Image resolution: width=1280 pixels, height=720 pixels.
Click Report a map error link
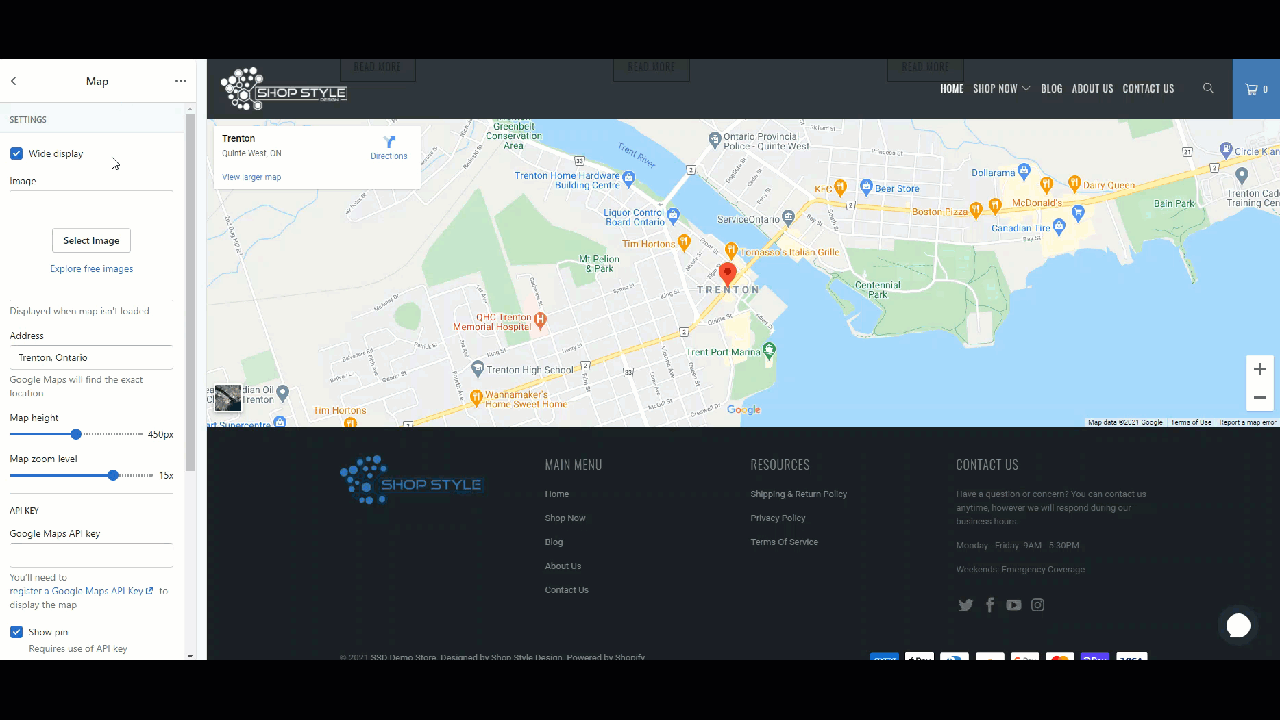(1248, 423)
